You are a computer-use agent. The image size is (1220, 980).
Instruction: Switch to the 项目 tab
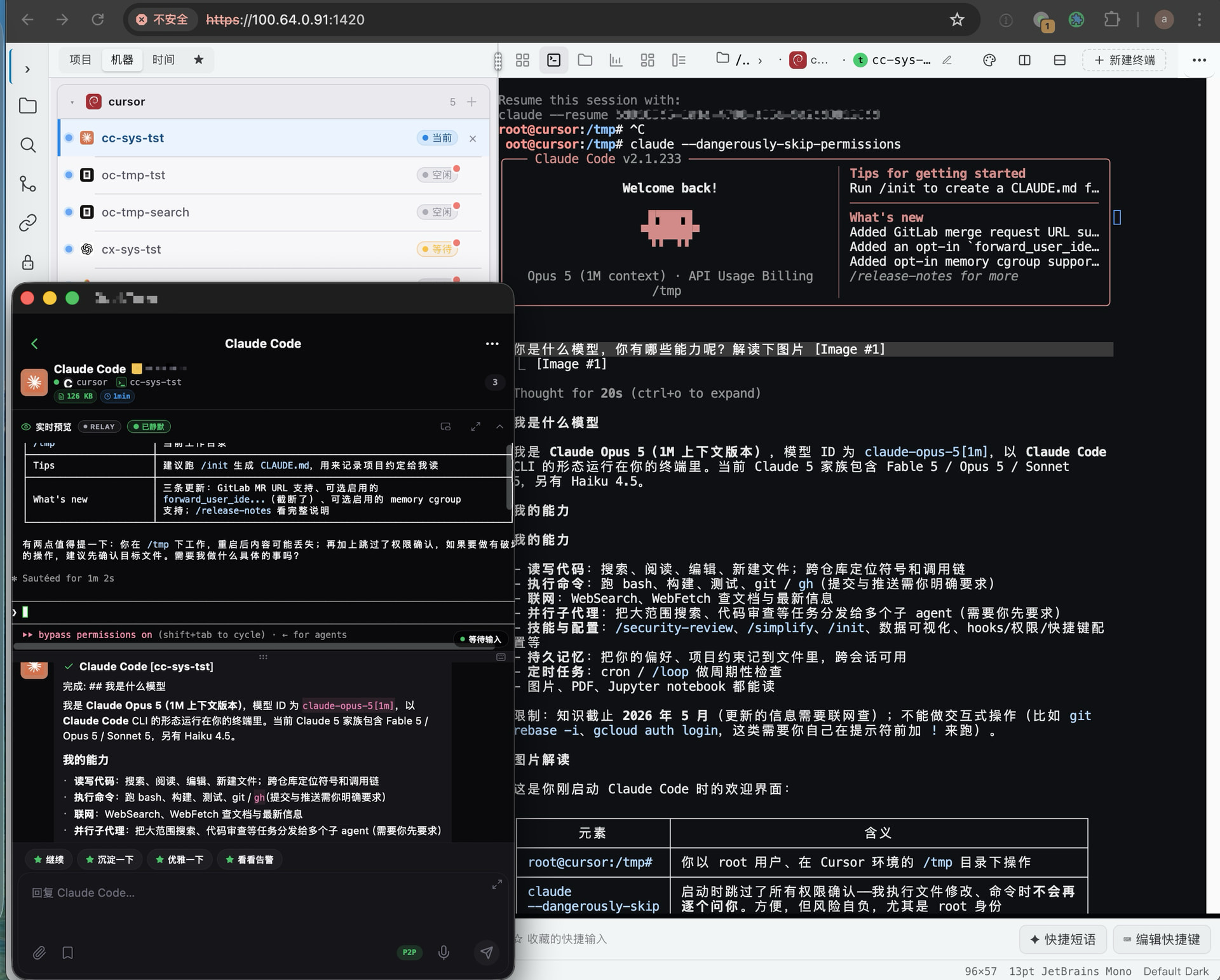click(x=80, y=60)
